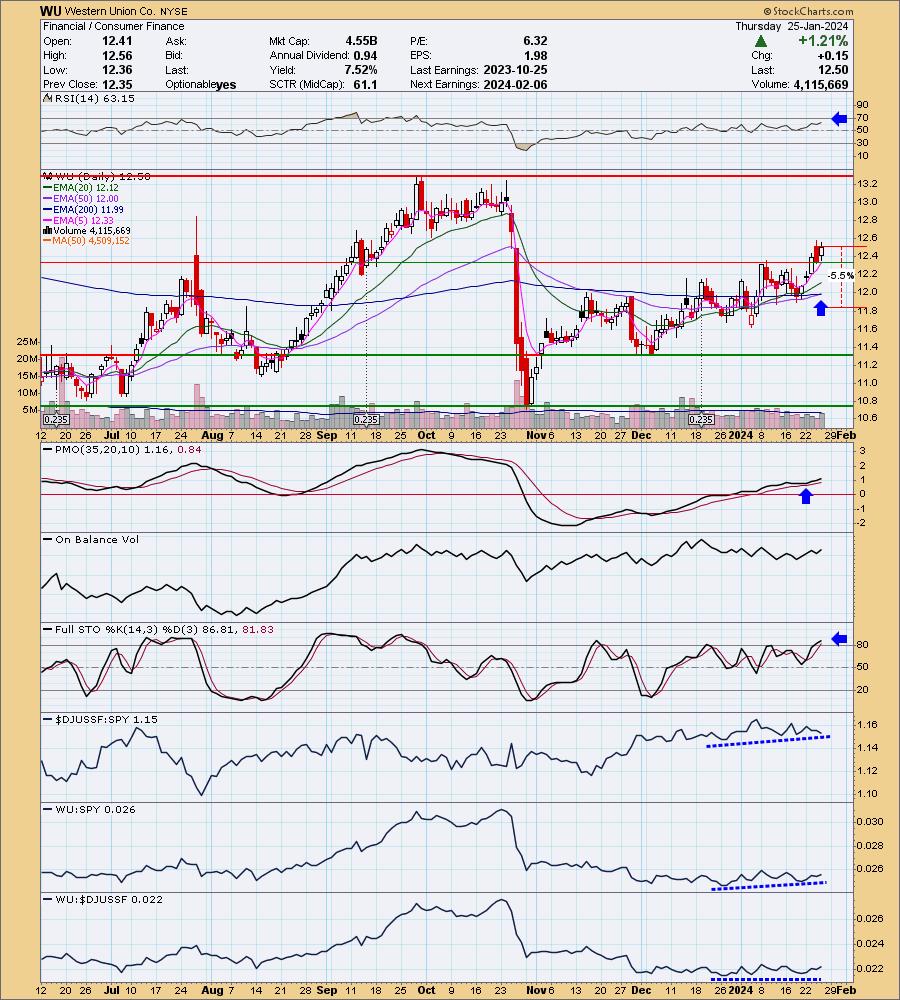This screenshot has height=1000, width=900.
Task: Click the EMA(50) 12.00 legend entry
Action: tap(80, 198)
